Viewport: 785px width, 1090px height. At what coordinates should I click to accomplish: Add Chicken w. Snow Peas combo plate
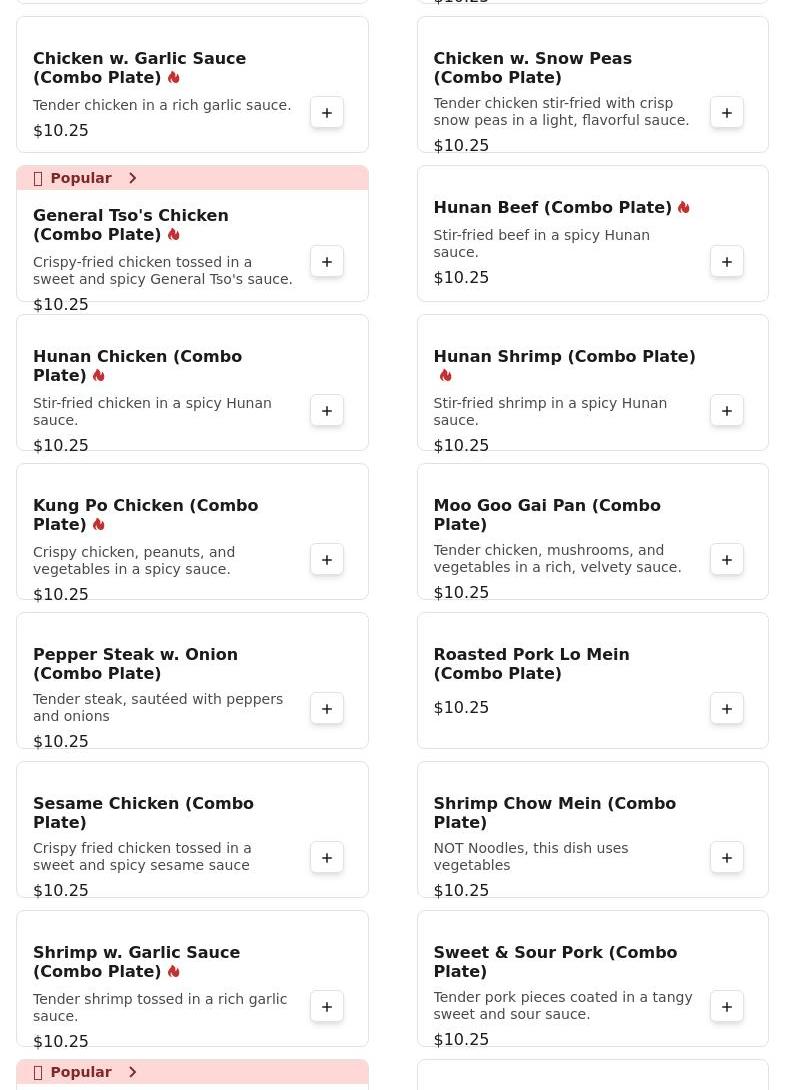pyautogui.click(x=727, y=113)
